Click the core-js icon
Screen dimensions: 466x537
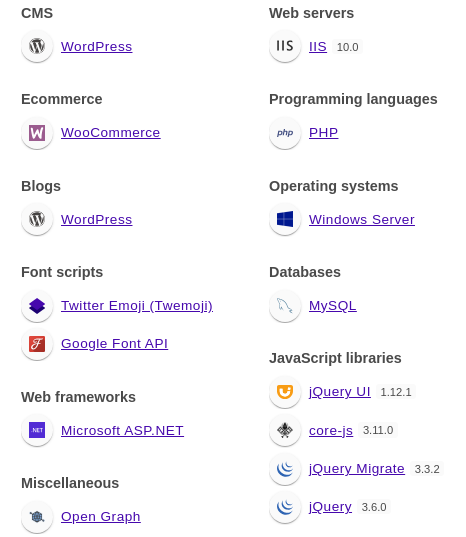pyautogui.click(x=285, y=430)
